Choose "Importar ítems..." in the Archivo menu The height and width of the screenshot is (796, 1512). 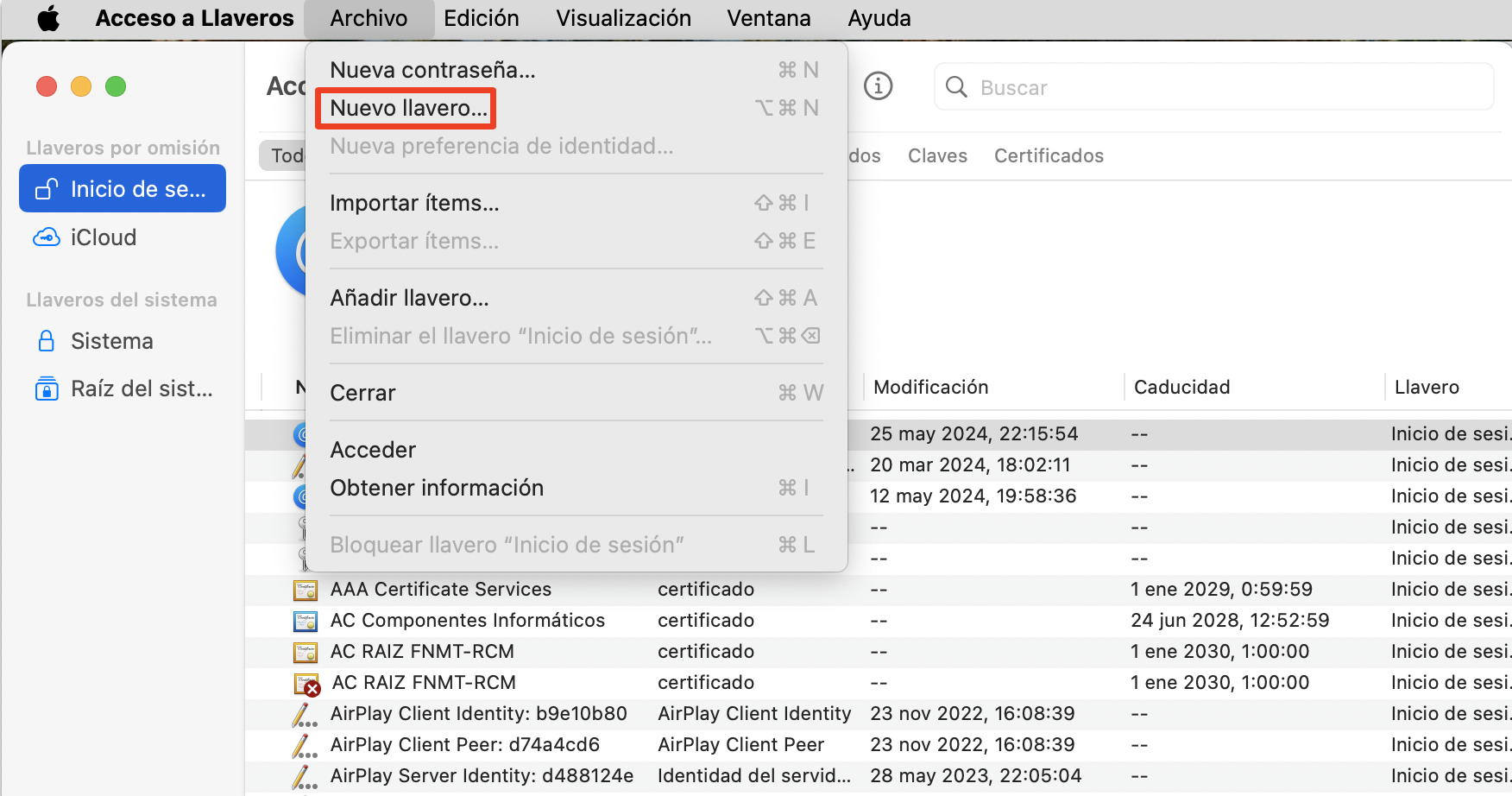[414, 202]
